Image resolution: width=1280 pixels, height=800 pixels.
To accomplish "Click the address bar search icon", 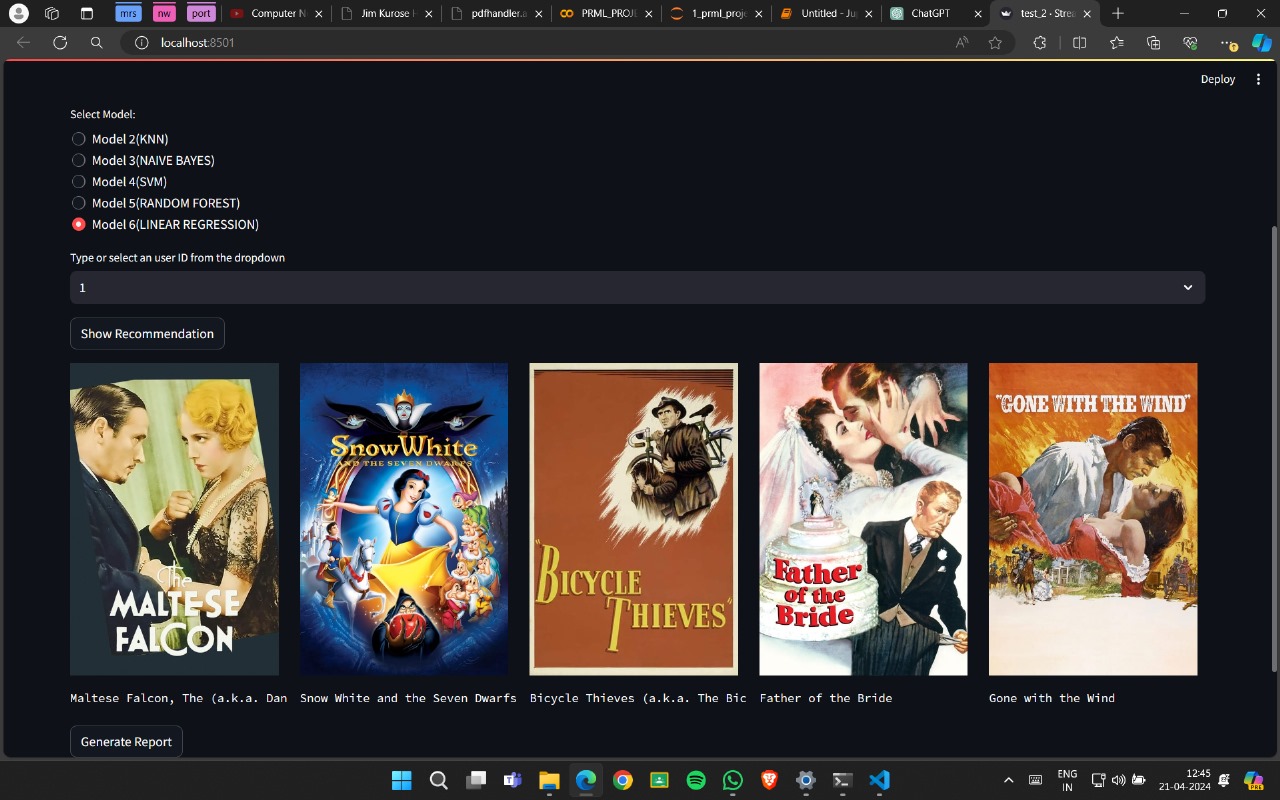I will (96, 43).
